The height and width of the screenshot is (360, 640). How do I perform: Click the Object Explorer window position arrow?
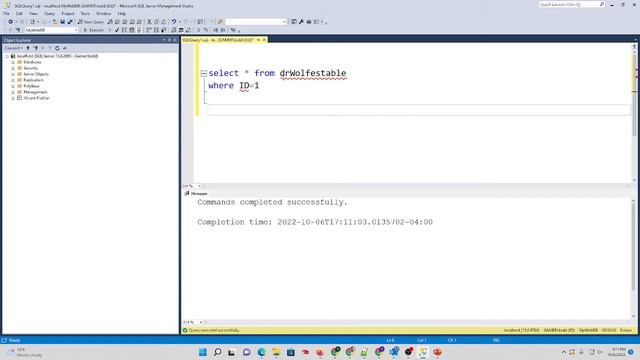[164, 40]
